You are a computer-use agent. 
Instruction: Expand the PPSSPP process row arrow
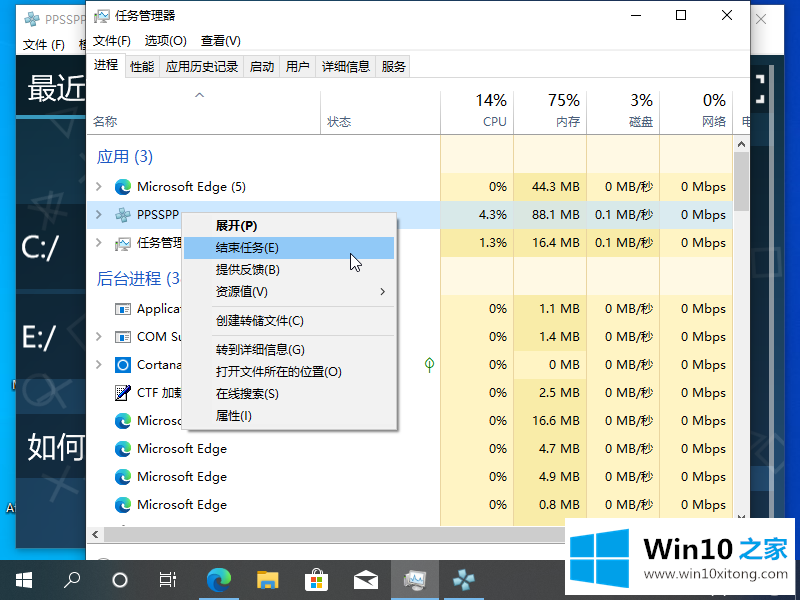pyautogui.click(x=99, y=215)
